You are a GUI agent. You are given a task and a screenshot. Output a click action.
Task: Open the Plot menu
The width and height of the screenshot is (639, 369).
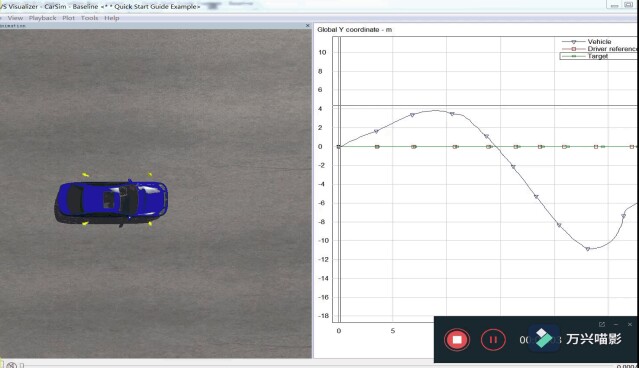click(68, 18)
